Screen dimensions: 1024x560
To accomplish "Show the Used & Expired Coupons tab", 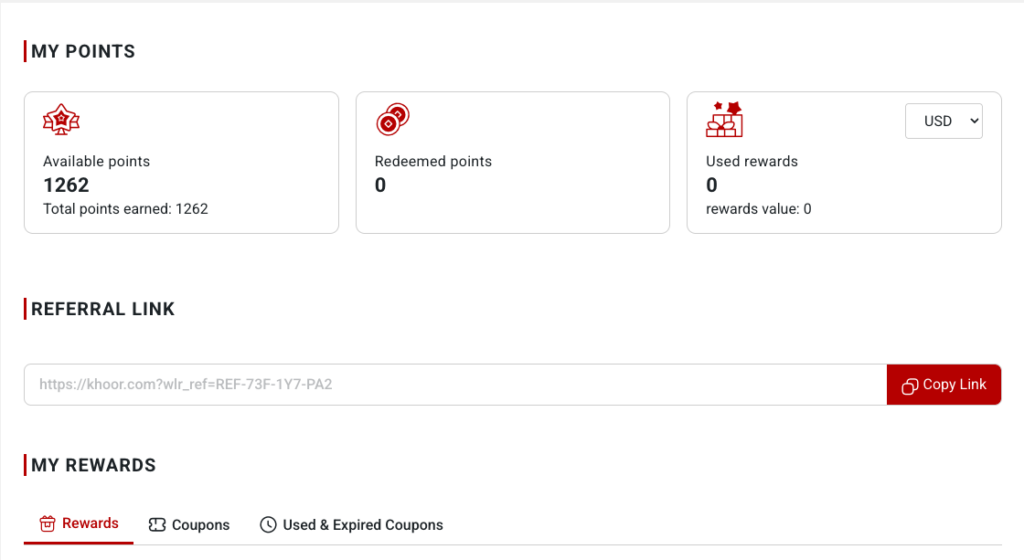I will tap(351, 525).
